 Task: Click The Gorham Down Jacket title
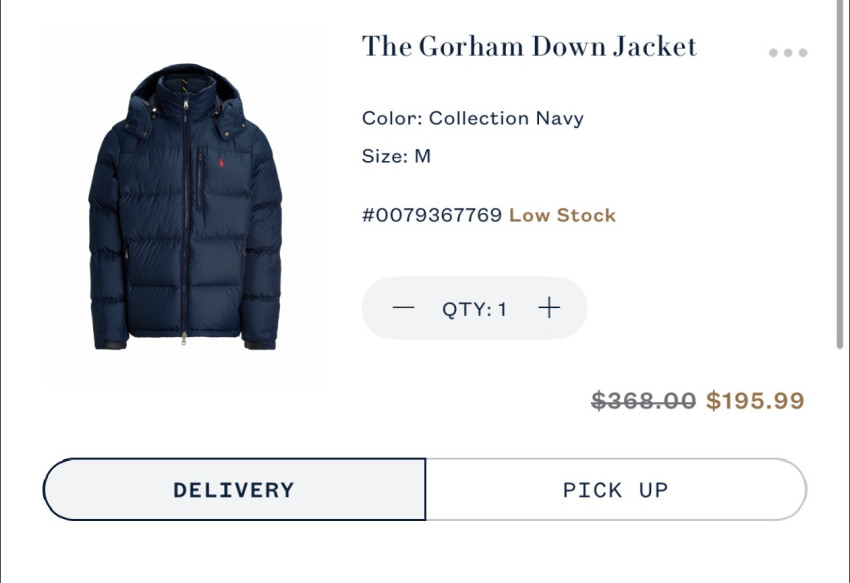click(529, 46)
